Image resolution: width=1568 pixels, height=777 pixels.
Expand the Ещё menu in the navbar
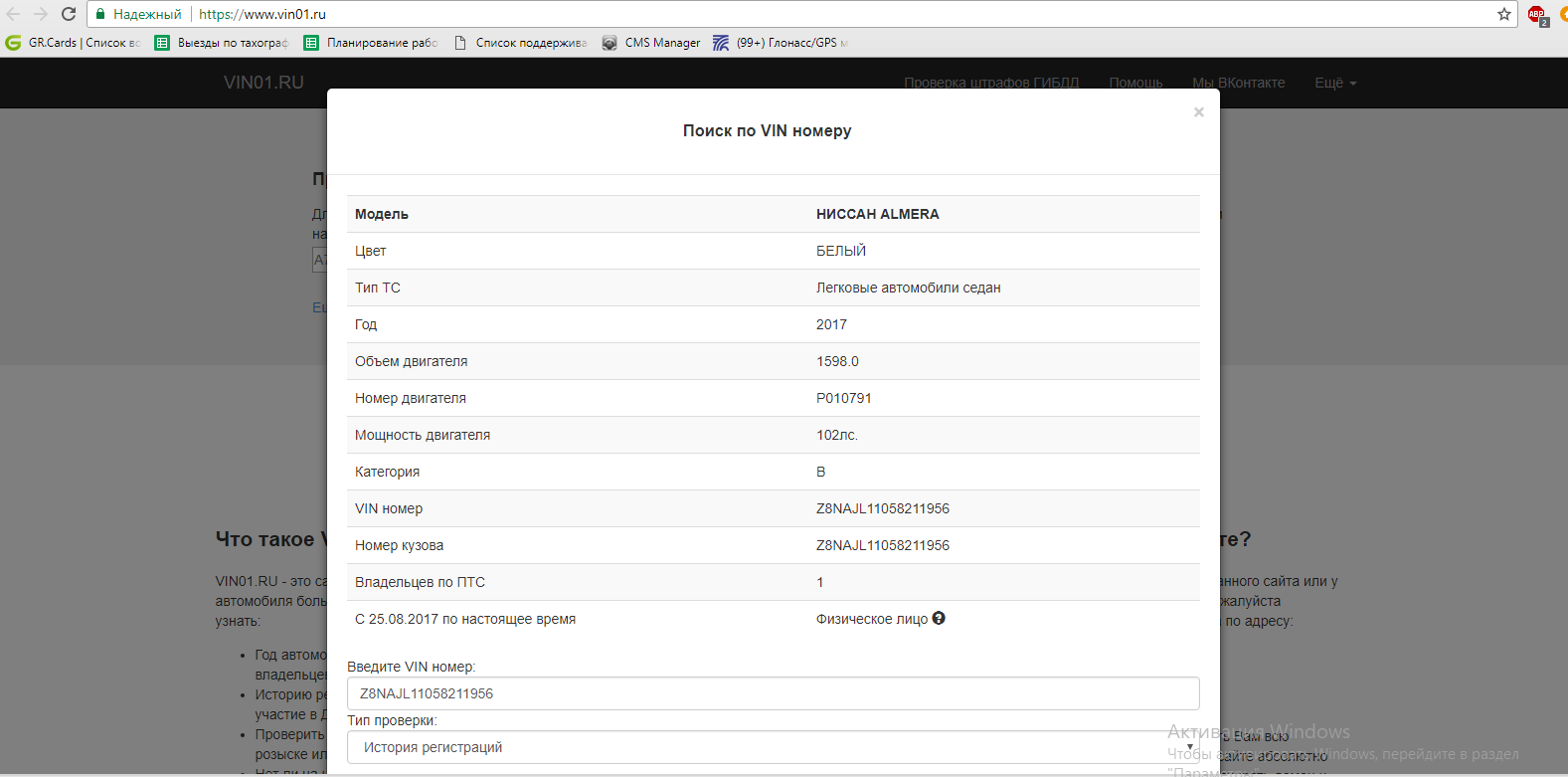click(x=1334, y=83)
